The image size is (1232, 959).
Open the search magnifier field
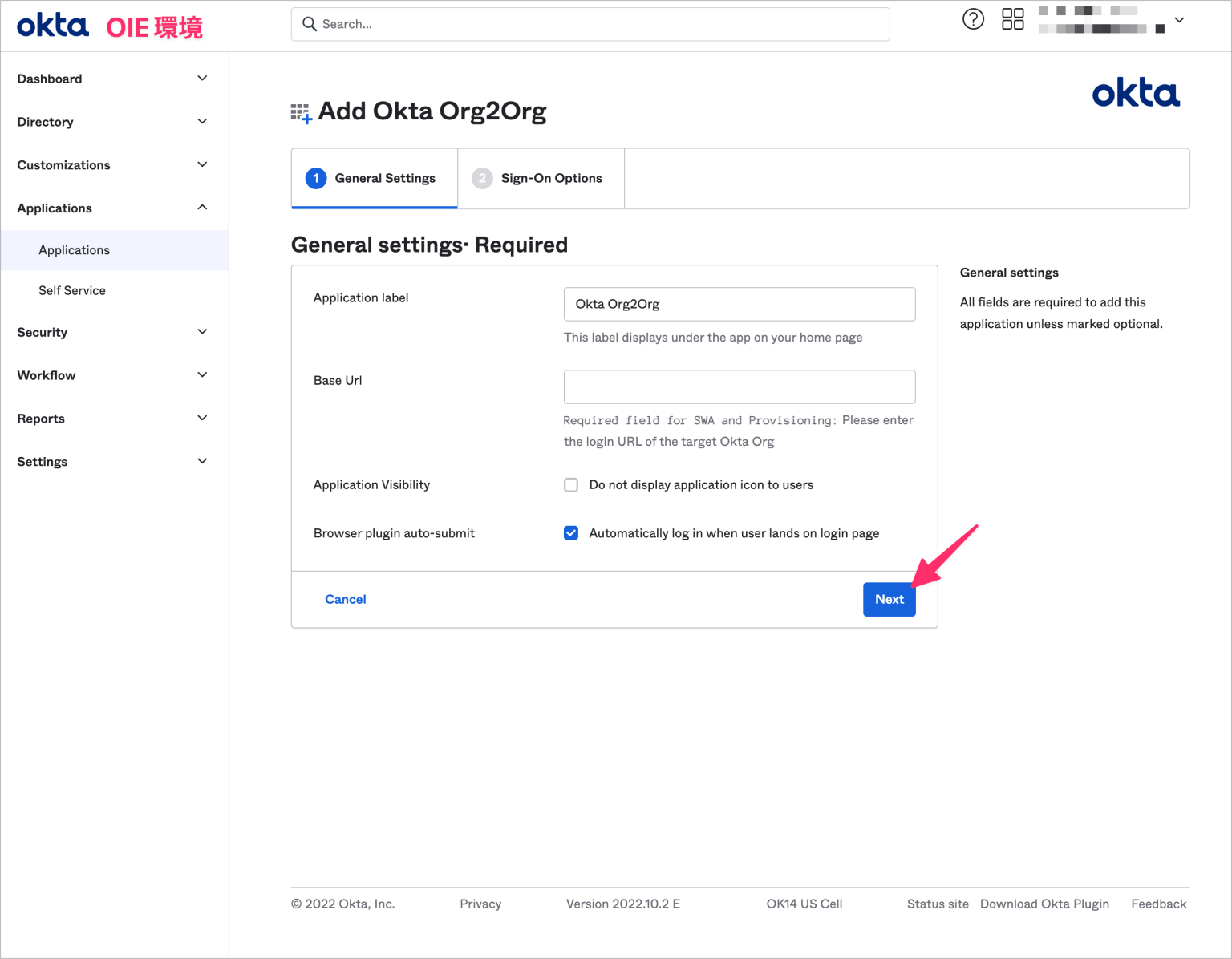coord(310,24)
